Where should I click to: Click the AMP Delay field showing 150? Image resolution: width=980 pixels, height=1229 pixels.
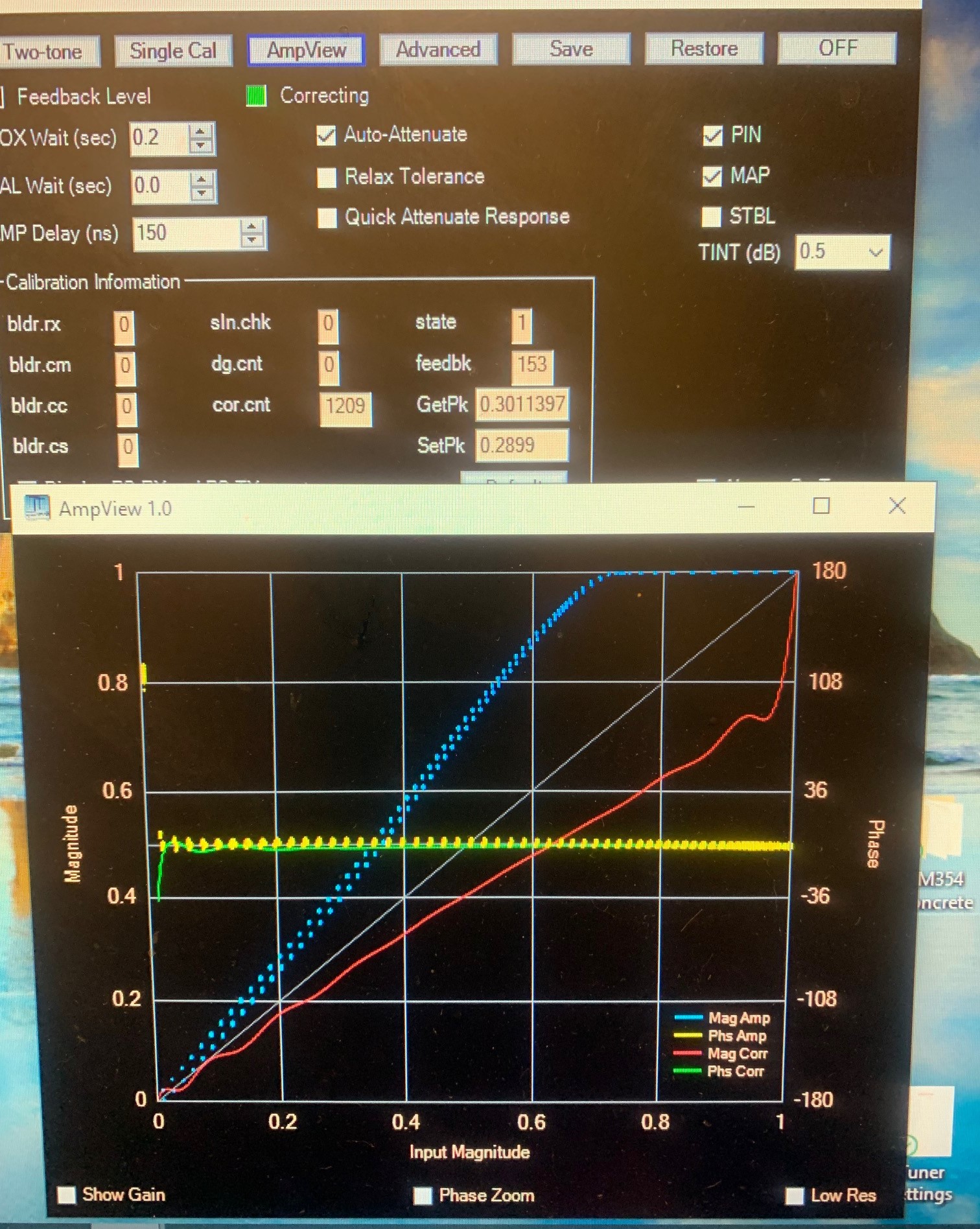[187, 234]
